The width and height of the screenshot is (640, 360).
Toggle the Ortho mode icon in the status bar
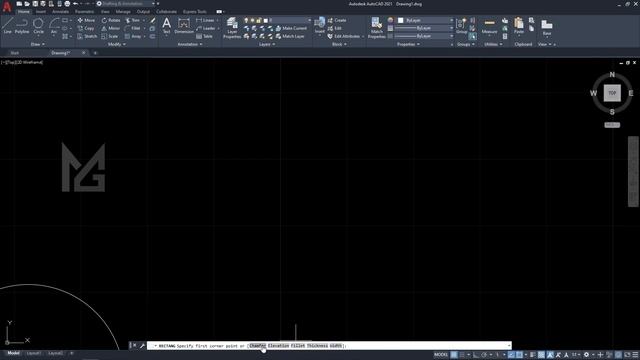pyautogui.click(x=476, y=355)
